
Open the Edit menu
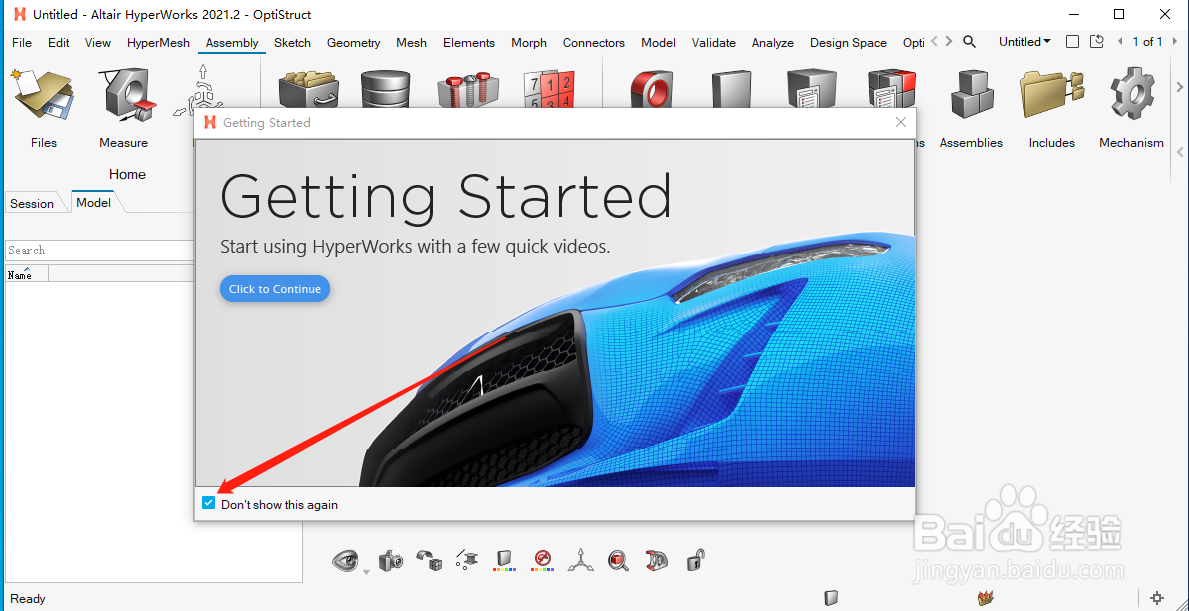(x=58, y=43)
